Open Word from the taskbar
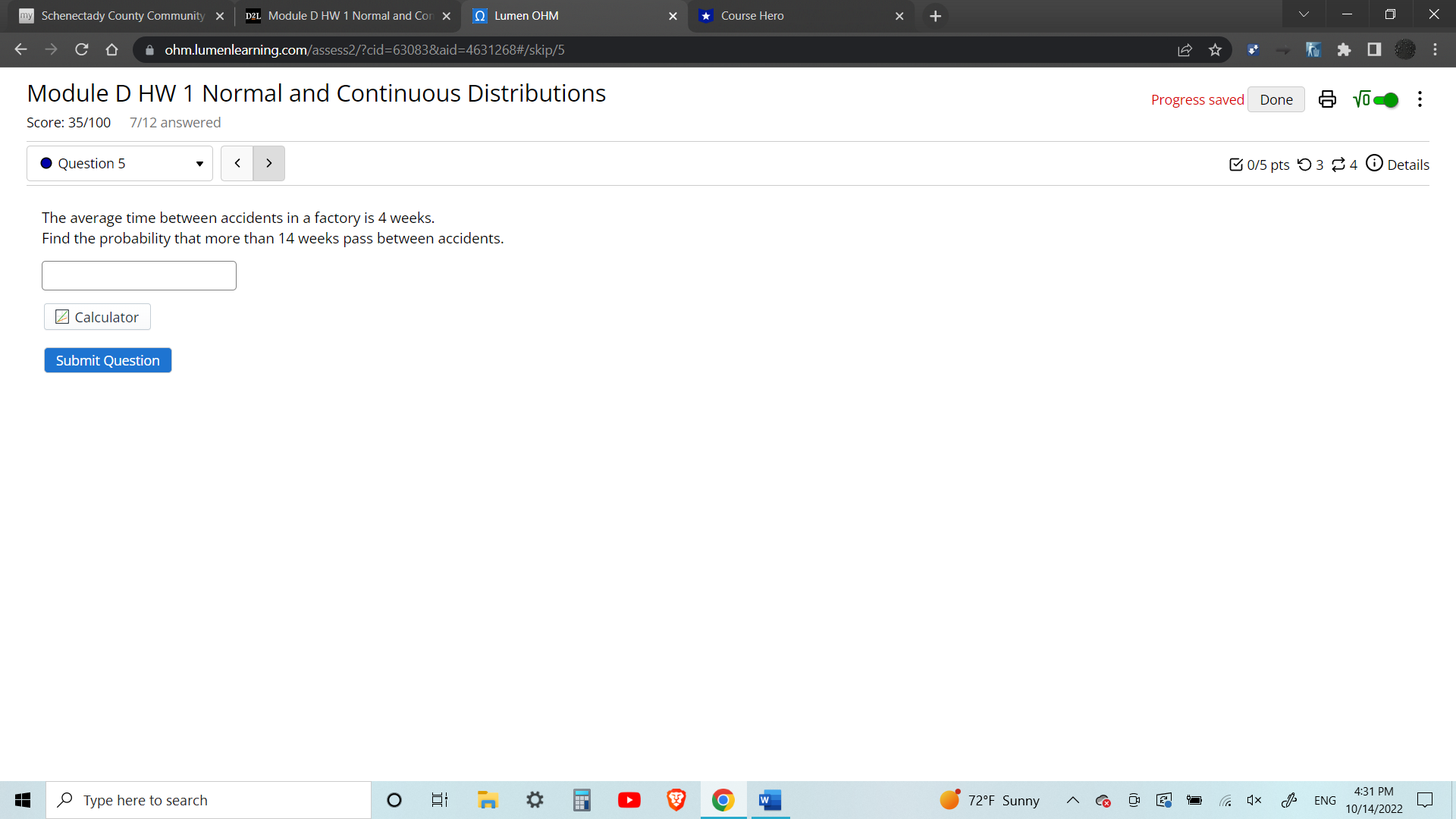 click(770, 800)
